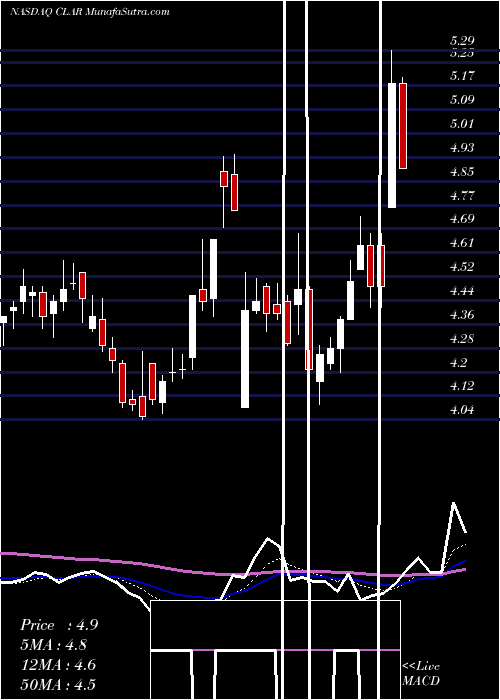Click the 5.29 price axis label
The width and height of the screenshot is (500, 700).
pos(462,41)
